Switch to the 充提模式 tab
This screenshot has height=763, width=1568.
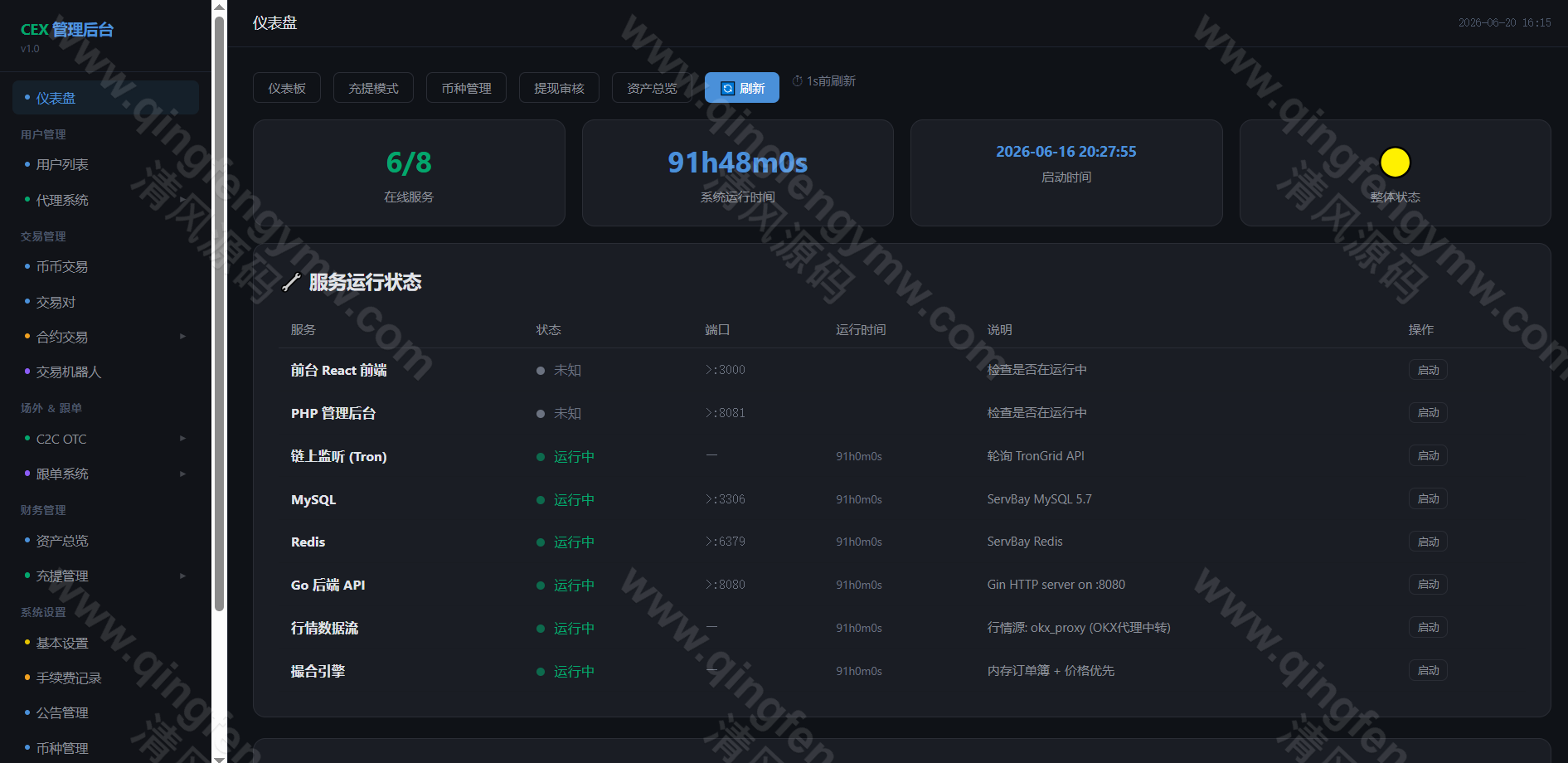coord(373,88)
